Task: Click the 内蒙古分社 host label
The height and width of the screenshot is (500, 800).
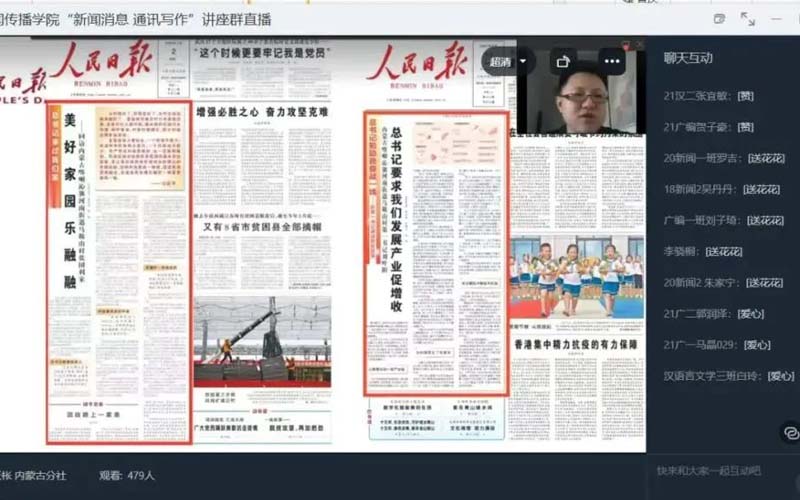Action: tap(40, 476)
